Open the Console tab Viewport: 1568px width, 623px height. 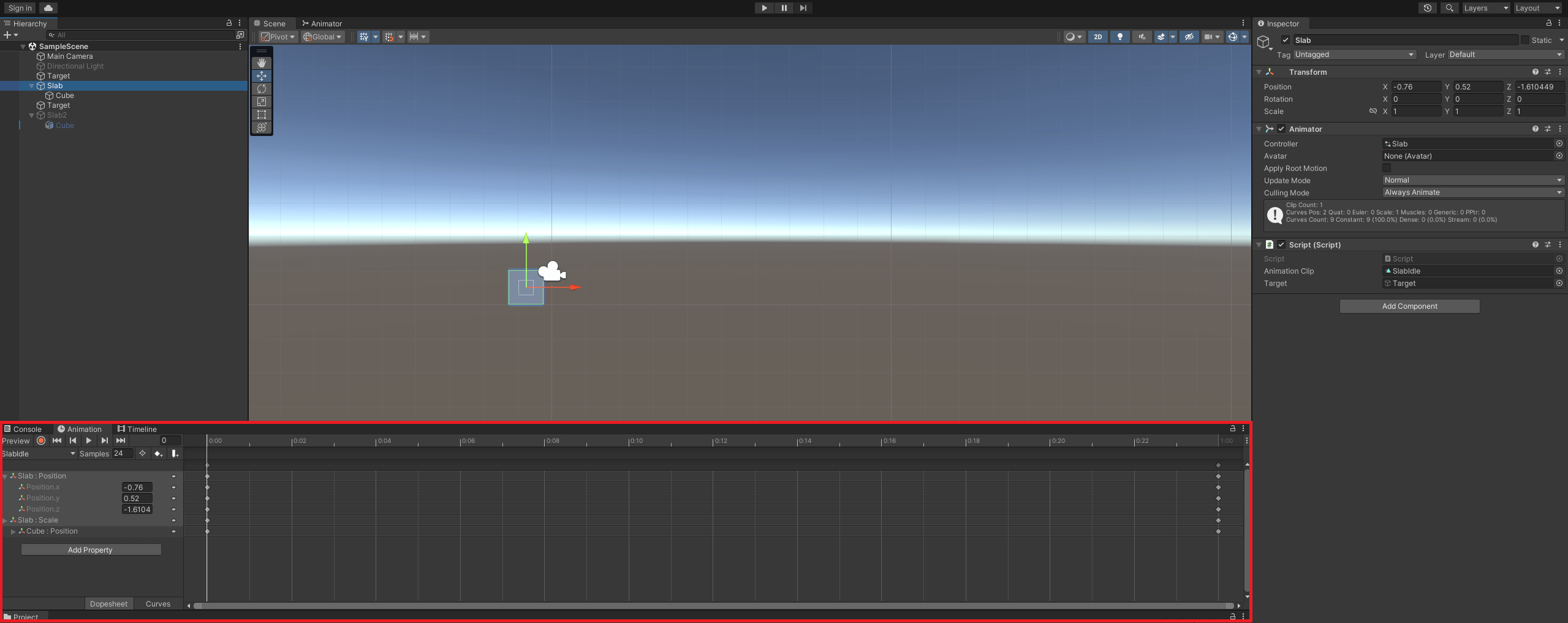(x=23, y=429)
